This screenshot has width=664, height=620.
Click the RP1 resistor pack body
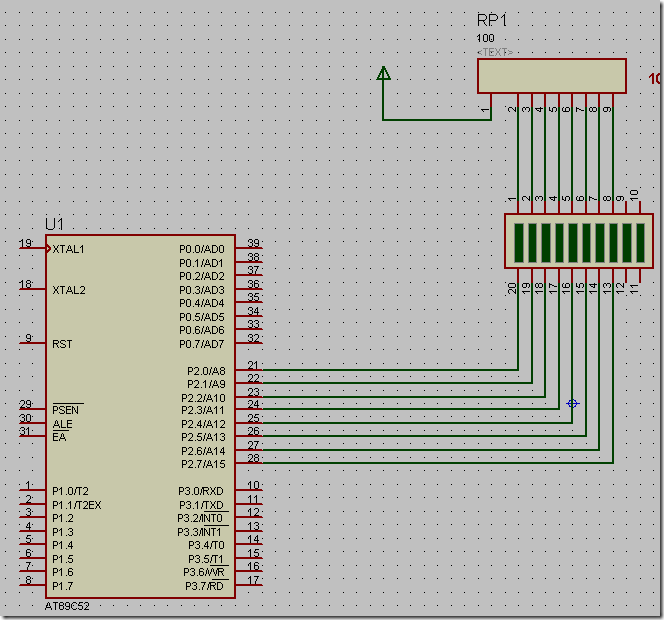(551, 75)
